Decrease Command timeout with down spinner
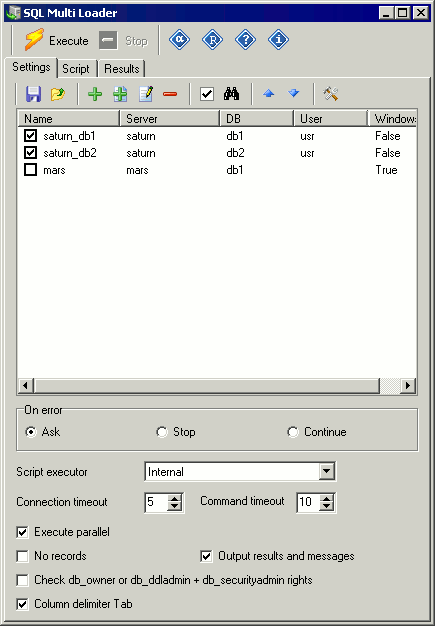The width and height of the screenshot is (435, 626). click(x=326, y=506)
